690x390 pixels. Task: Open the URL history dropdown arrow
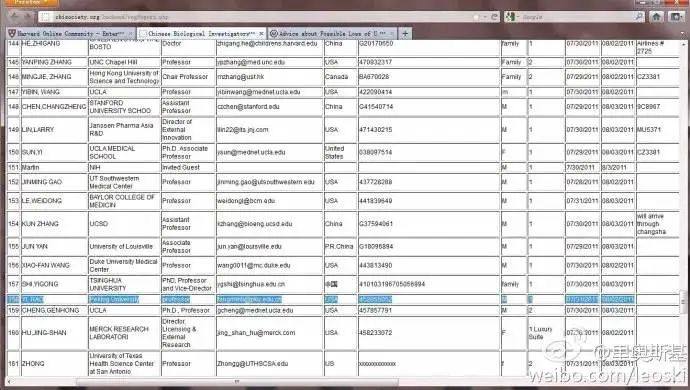tap(485, 17)
